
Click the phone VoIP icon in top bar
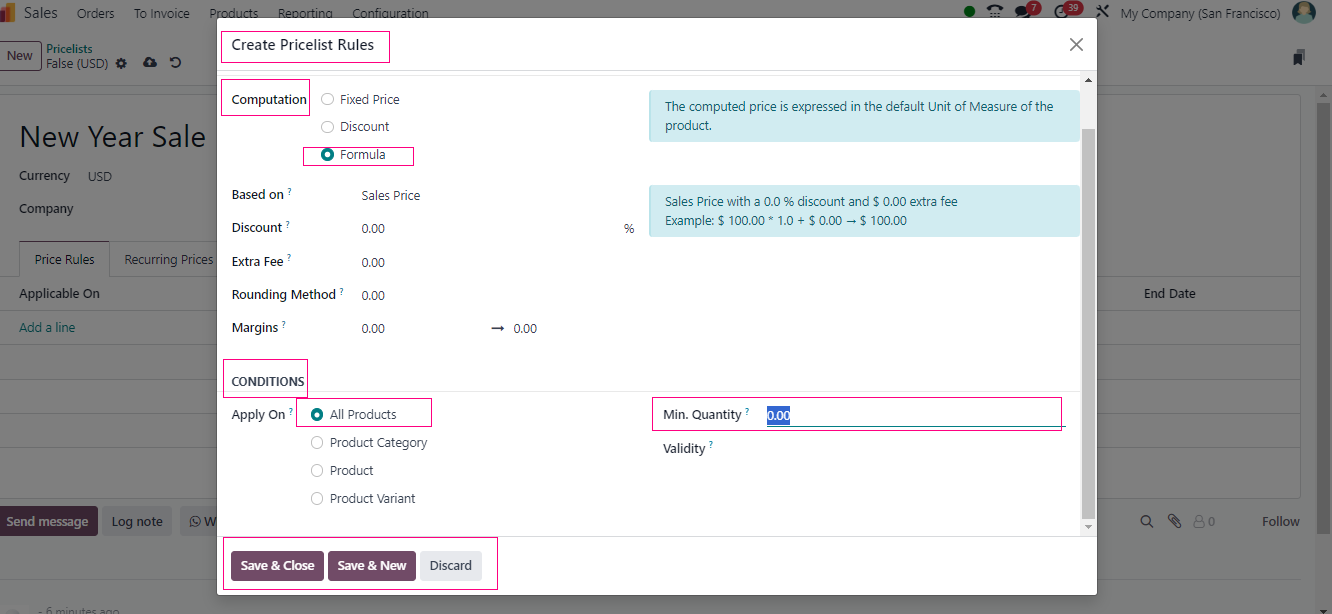pos(994,13)
